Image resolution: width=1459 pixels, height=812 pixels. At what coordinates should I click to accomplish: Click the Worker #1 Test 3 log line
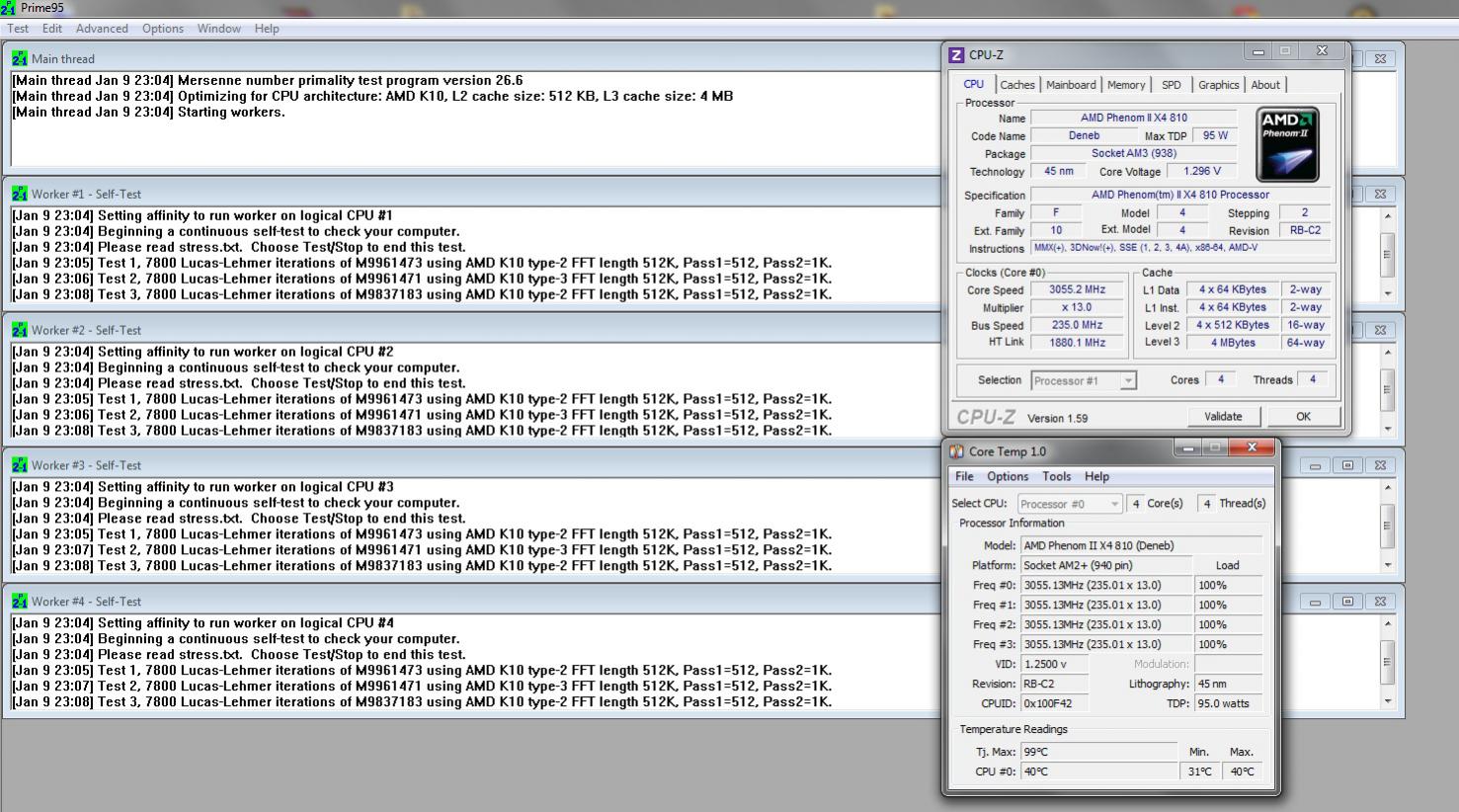coord(422,294)
